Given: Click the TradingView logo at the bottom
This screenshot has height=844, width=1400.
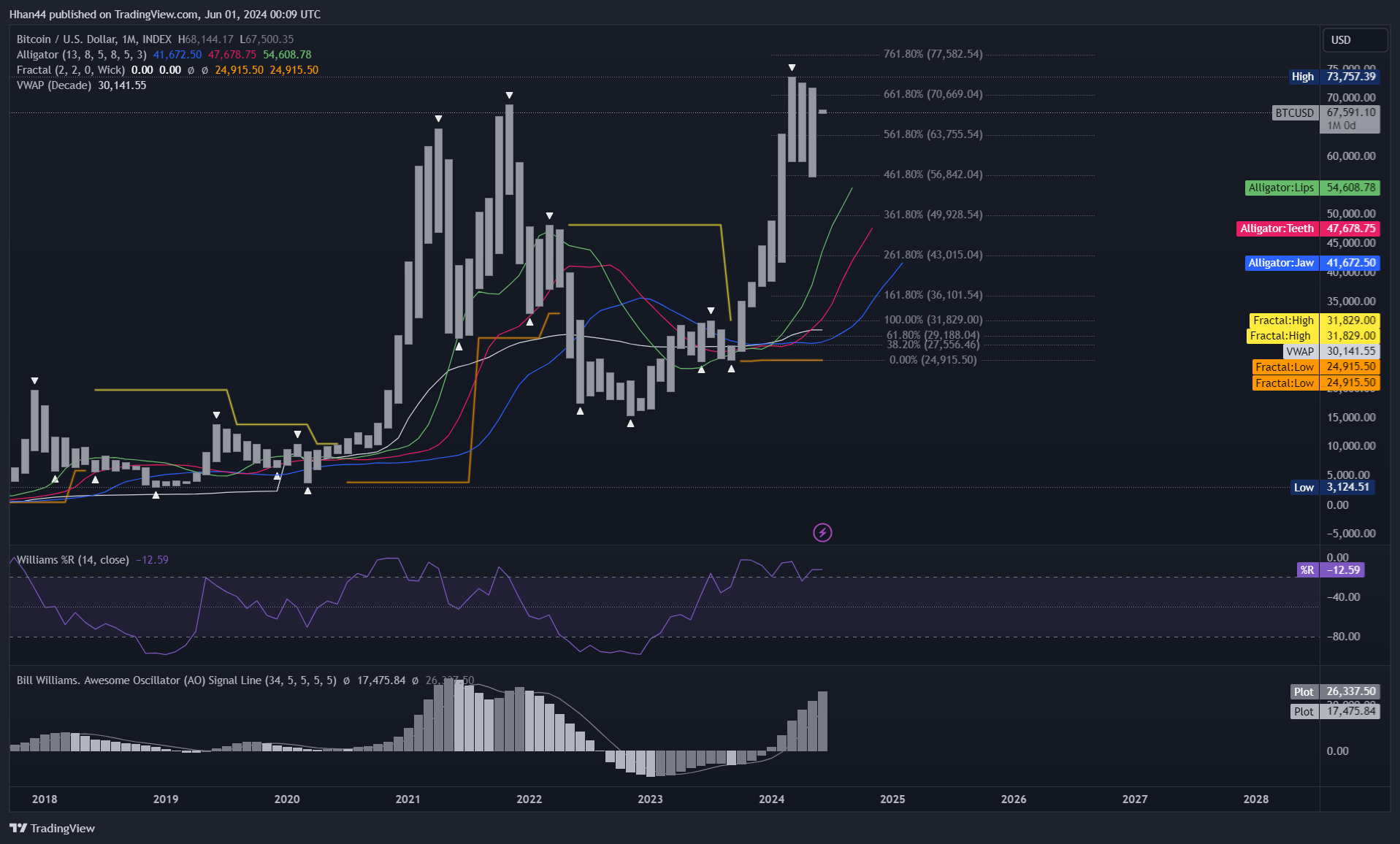Looking at the screenshot, I should pos(52,828).
